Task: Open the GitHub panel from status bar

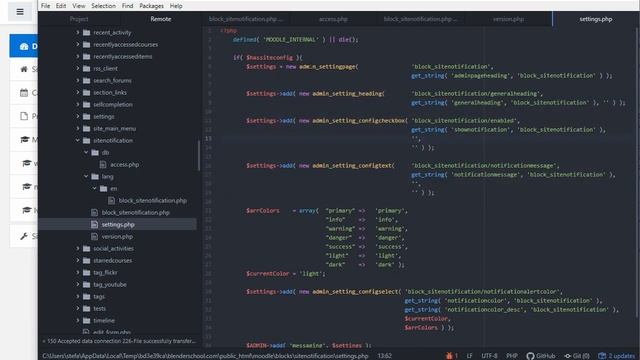Action: click(x=541, y=356)
